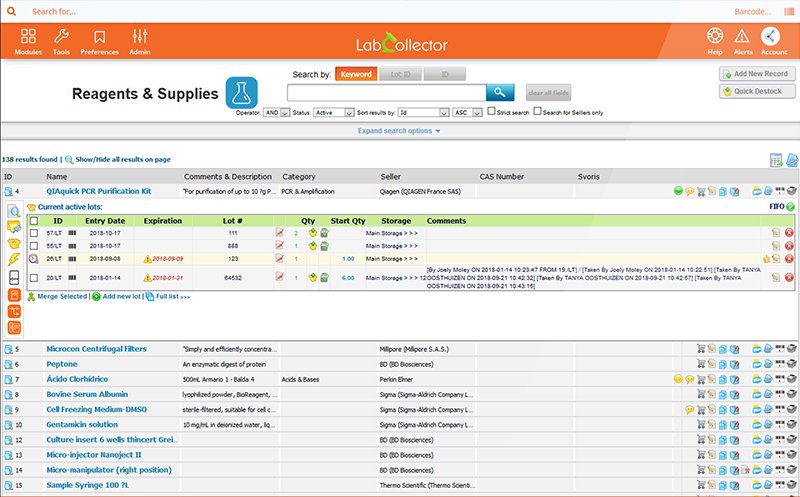Click the barcode scan icon at top right
This screenshot has height=497, width=800.
789,11
